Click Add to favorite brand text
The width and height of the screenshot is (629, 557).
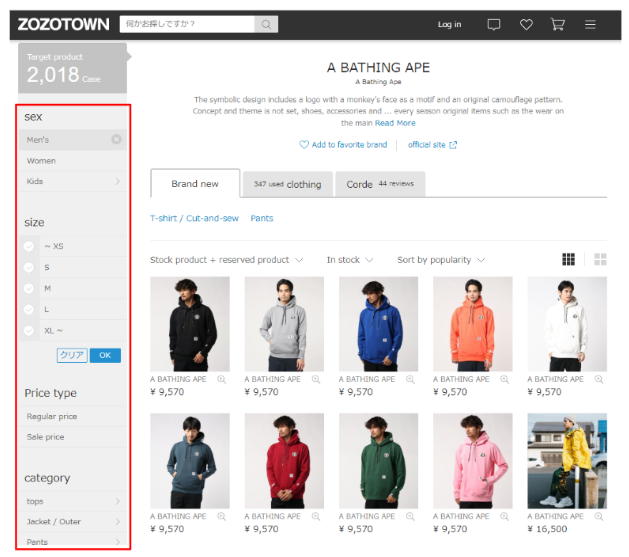pos(349,145)
